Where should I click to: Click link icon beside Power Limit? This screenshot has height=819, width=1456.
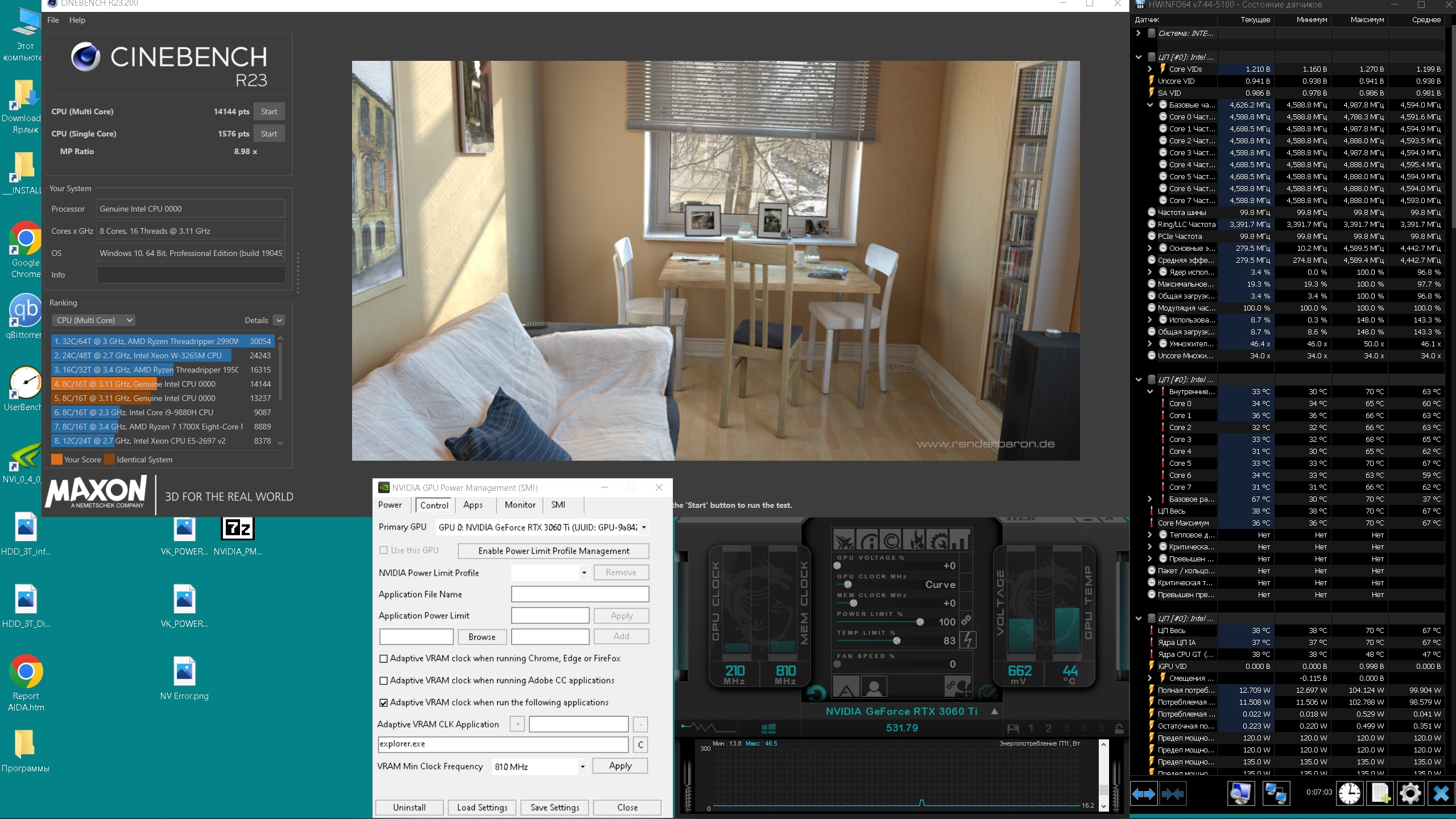tap(966, 621)
